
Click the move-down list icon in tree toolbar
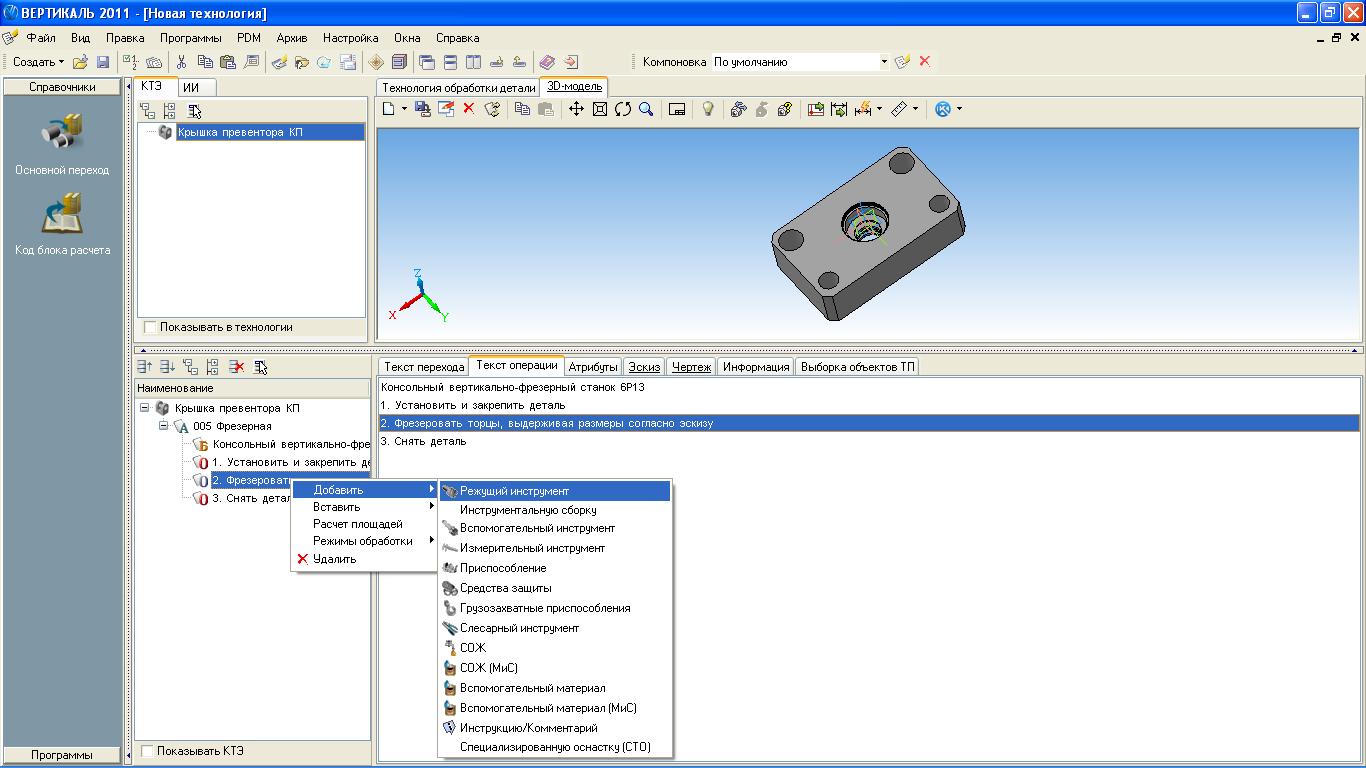168,367
